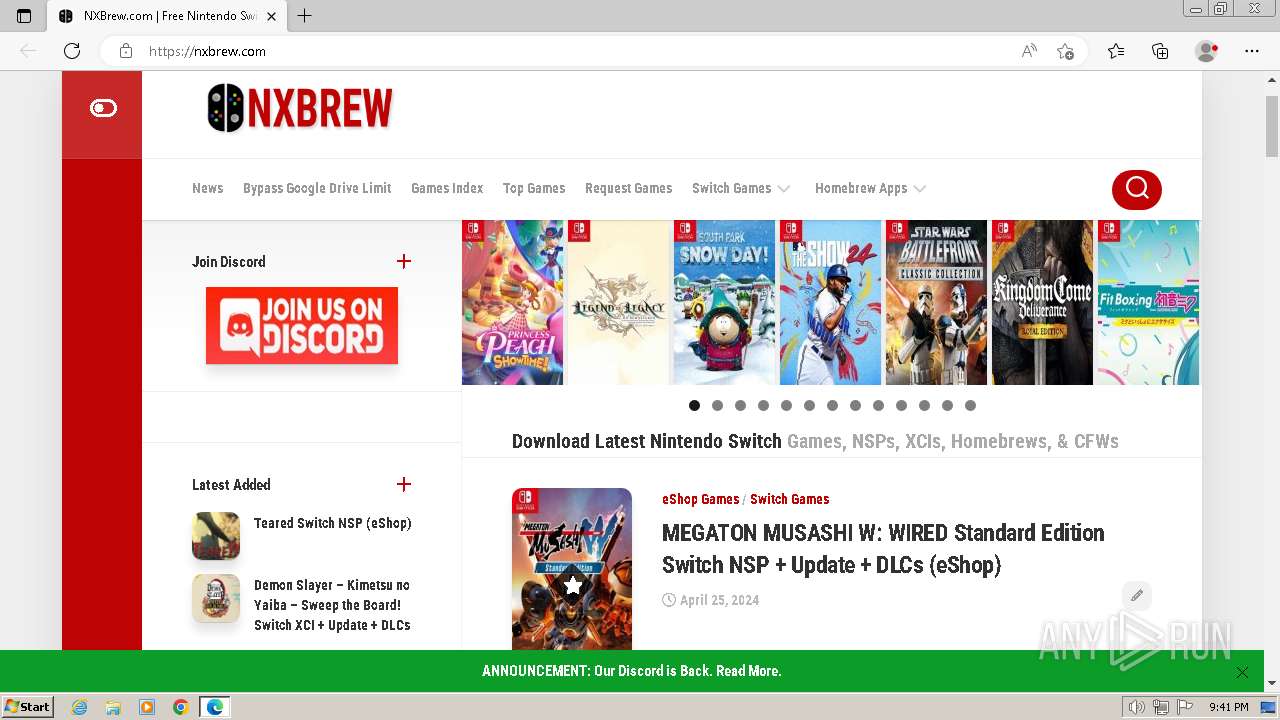Open Princess Peach Showtime cover
1280x720 pixels.
(x=513, y=303)
